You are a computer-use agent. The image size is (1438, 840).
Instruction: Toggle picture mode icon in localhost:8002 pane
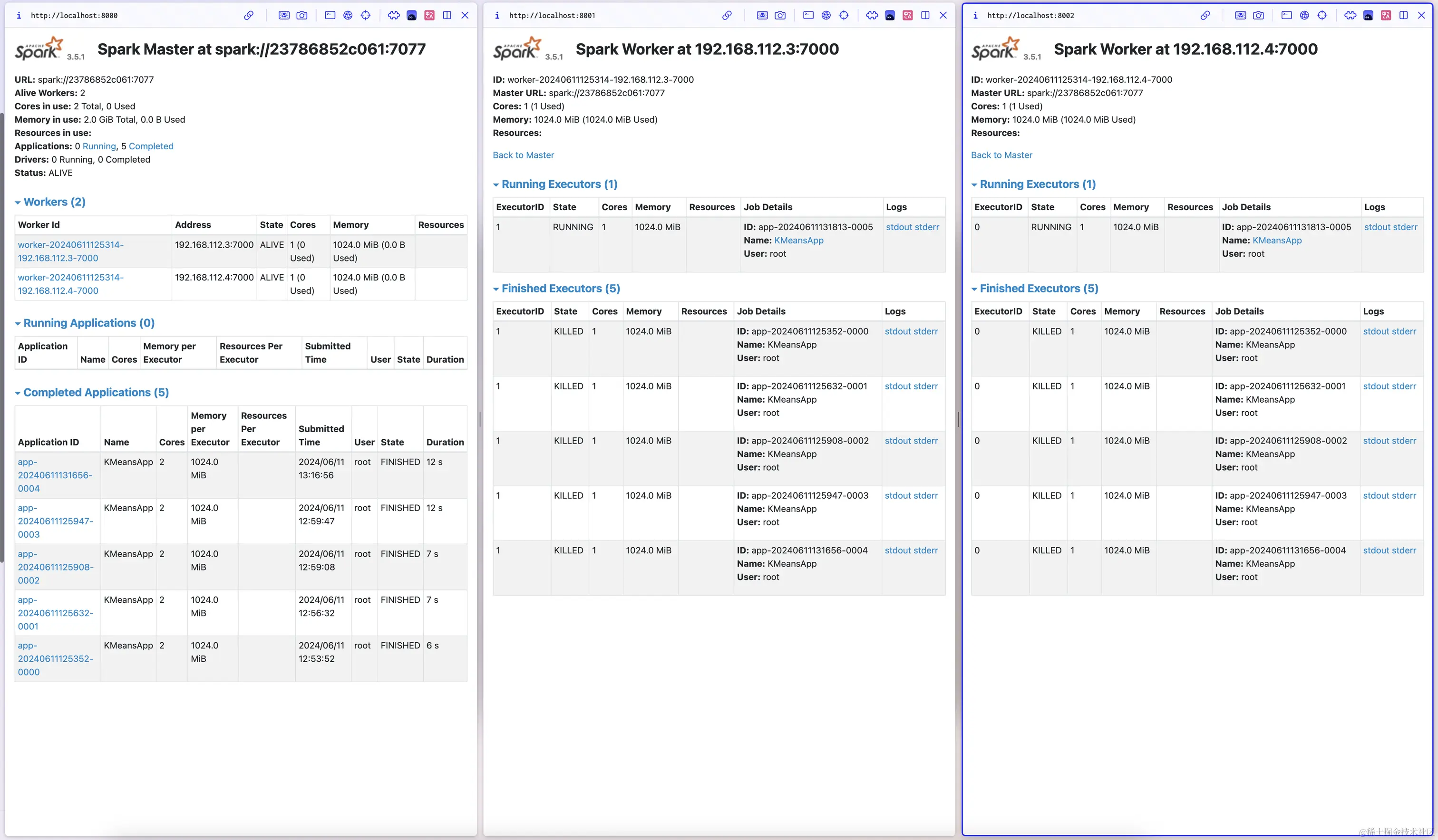[x=1241, y=15]
